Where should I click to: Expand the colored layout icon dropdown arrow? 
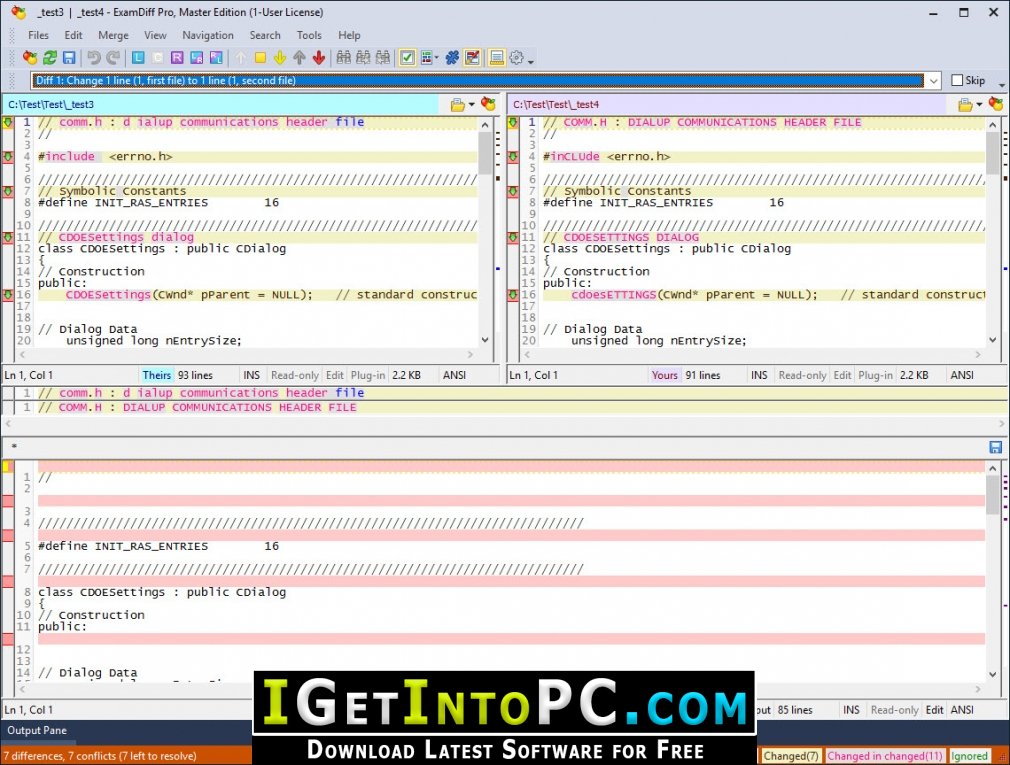(437, 58)
